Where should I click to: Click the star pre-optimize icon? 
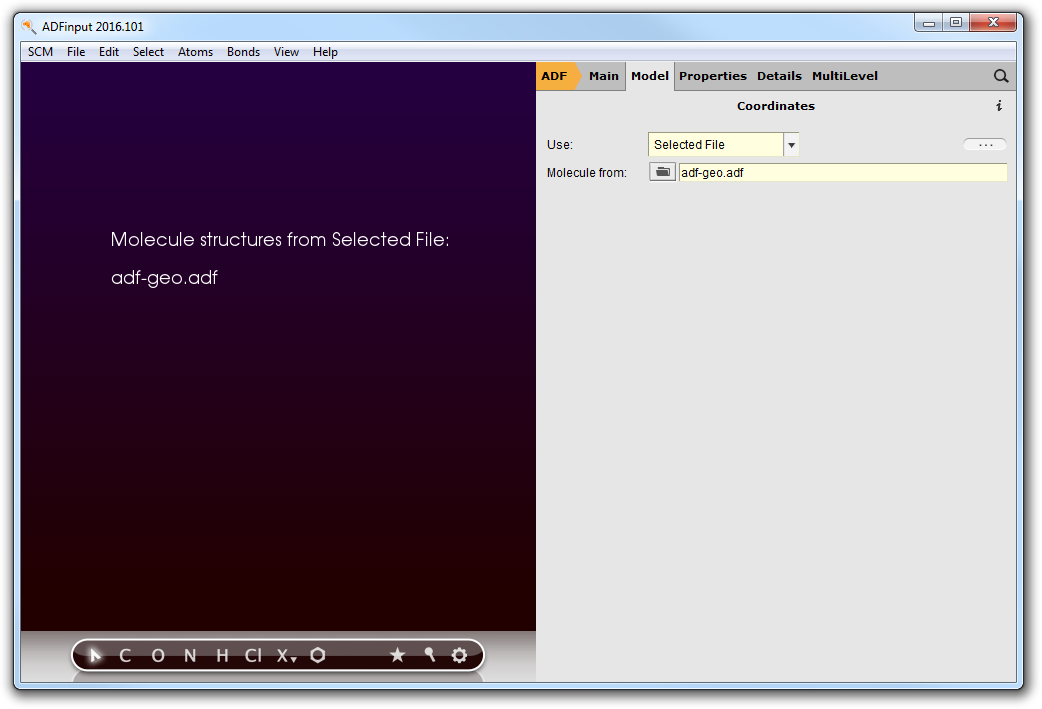click(x=397, y=655)
